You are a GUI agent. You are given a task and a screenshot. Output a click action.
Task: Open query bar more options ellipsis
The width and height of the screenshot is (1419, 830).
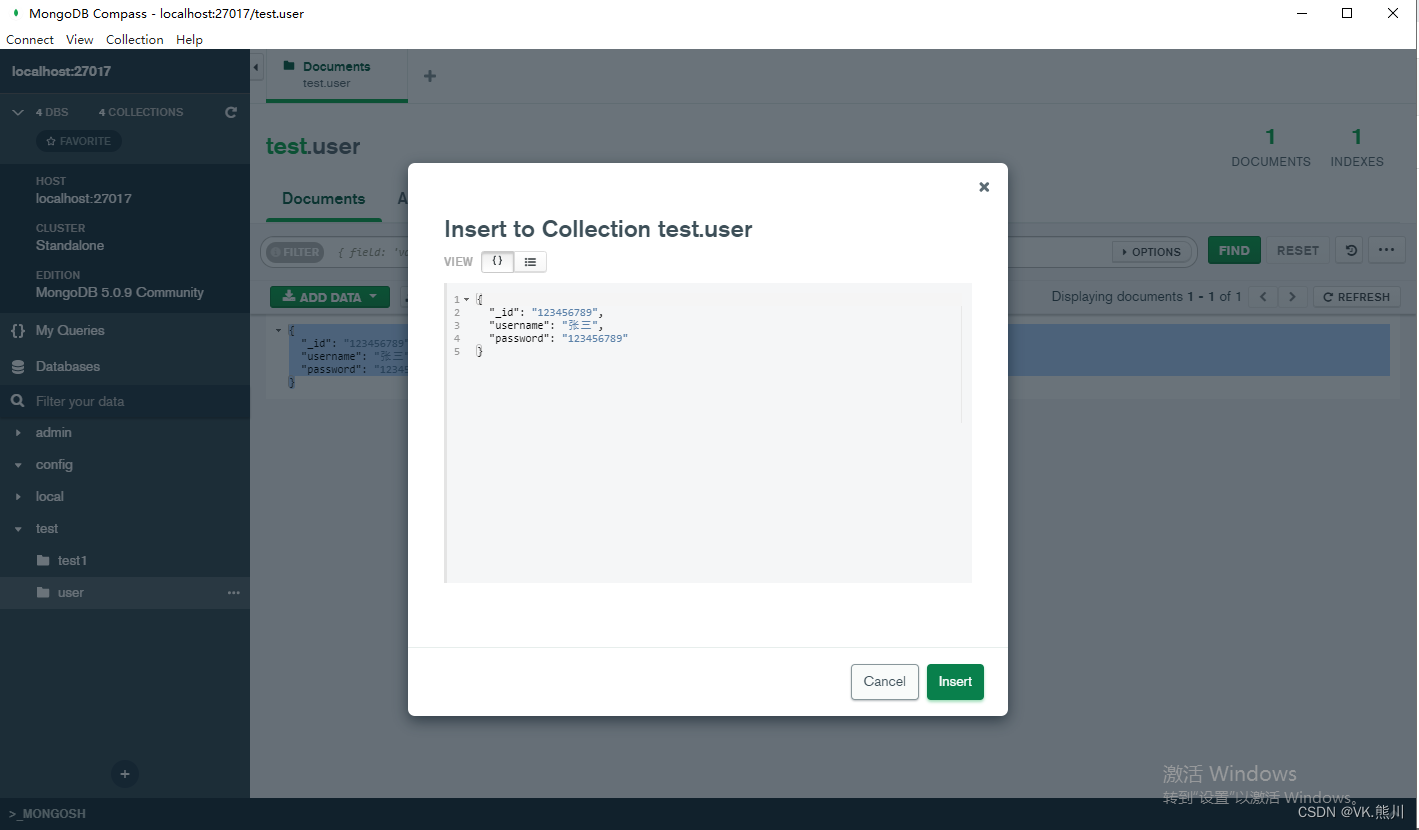tap(1386, 251)
